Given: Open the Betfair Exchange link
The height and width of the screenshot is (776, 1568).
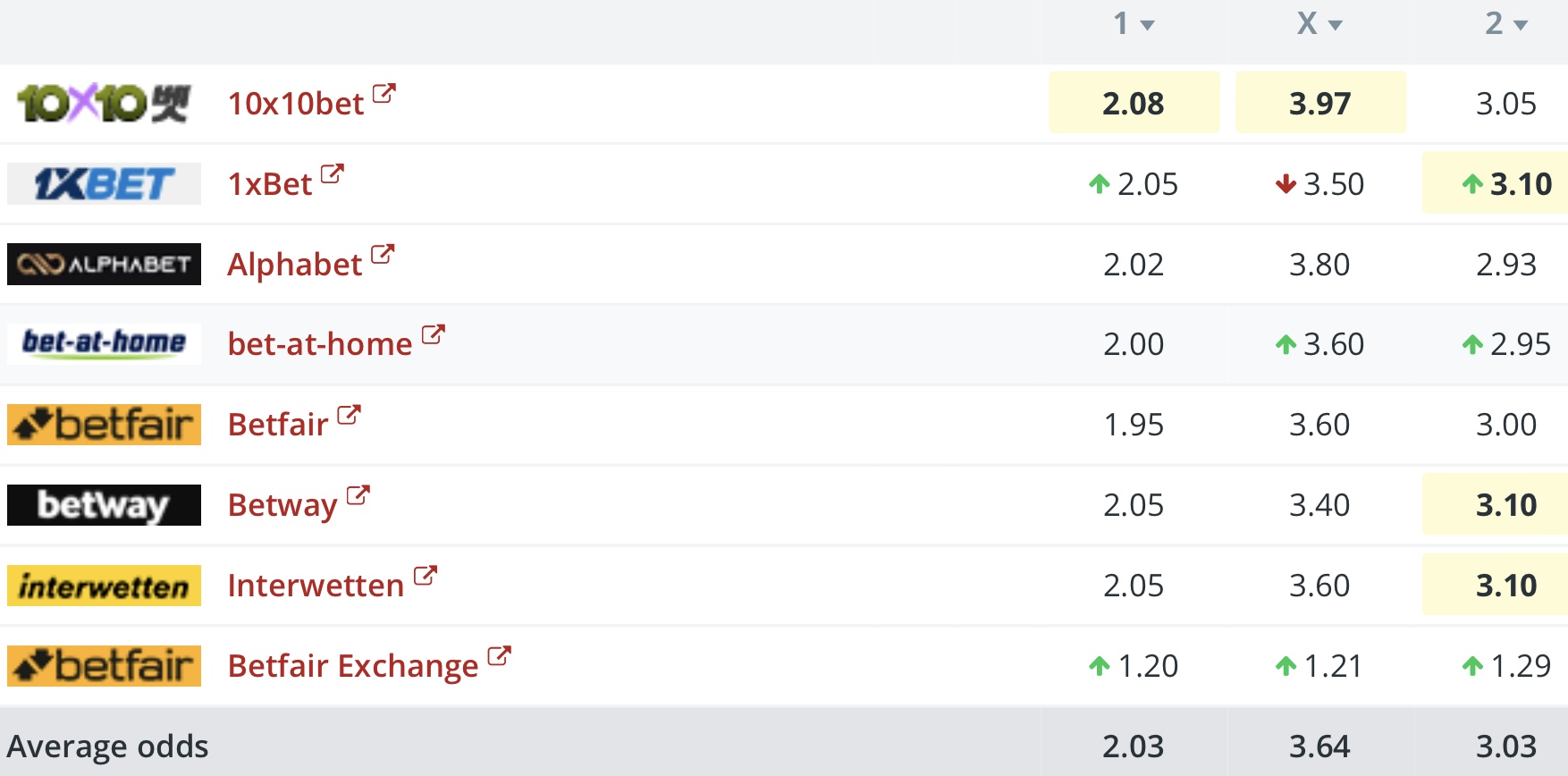Looking at the screenshot, I should click(353, 666).
